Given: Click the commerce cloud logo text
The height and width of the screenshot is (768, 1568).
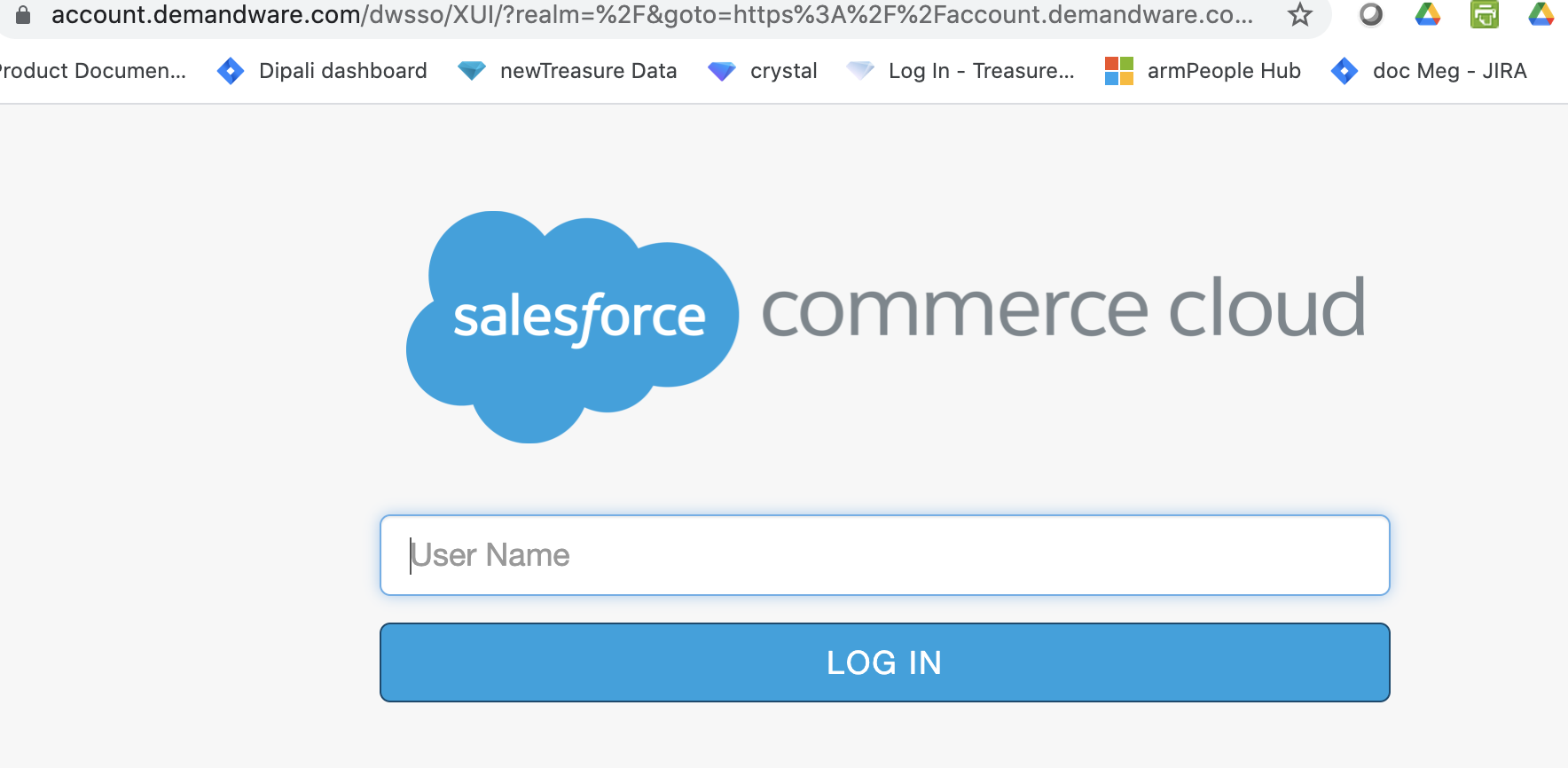Looking at the screenshot, I should click(x=1062, y=309).
